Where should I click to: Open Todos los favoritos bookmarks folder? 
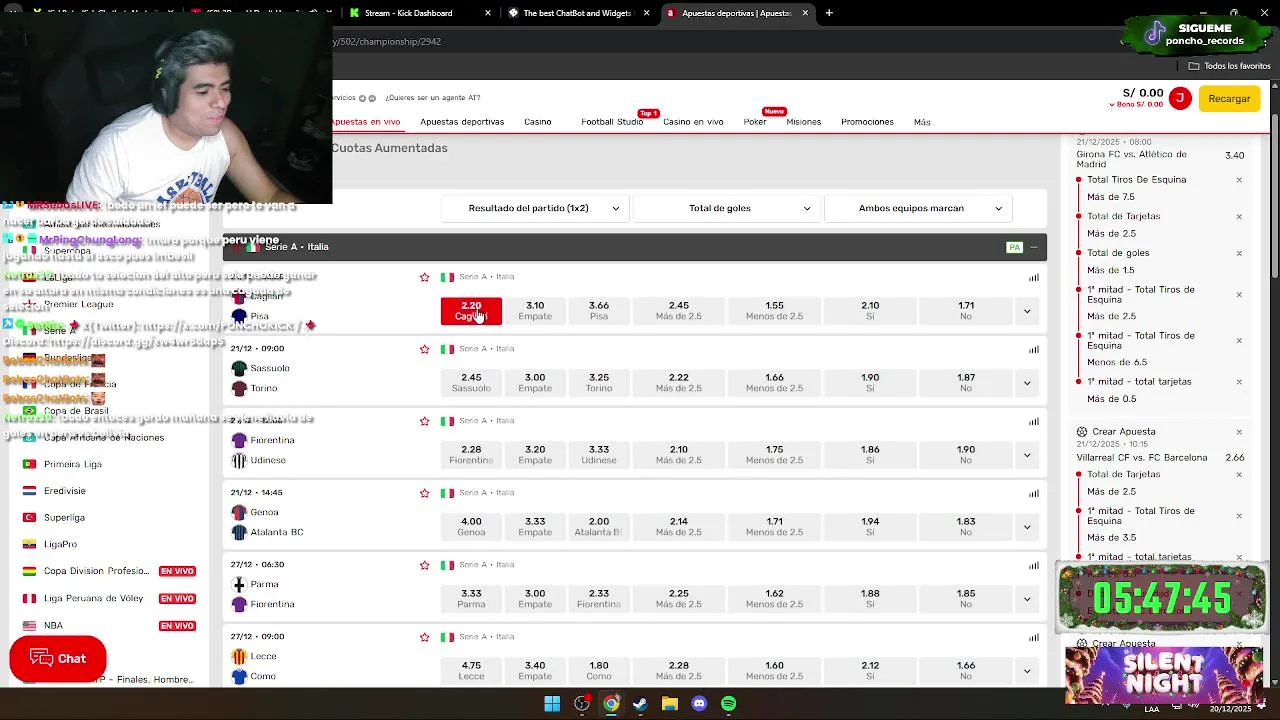1229,66
